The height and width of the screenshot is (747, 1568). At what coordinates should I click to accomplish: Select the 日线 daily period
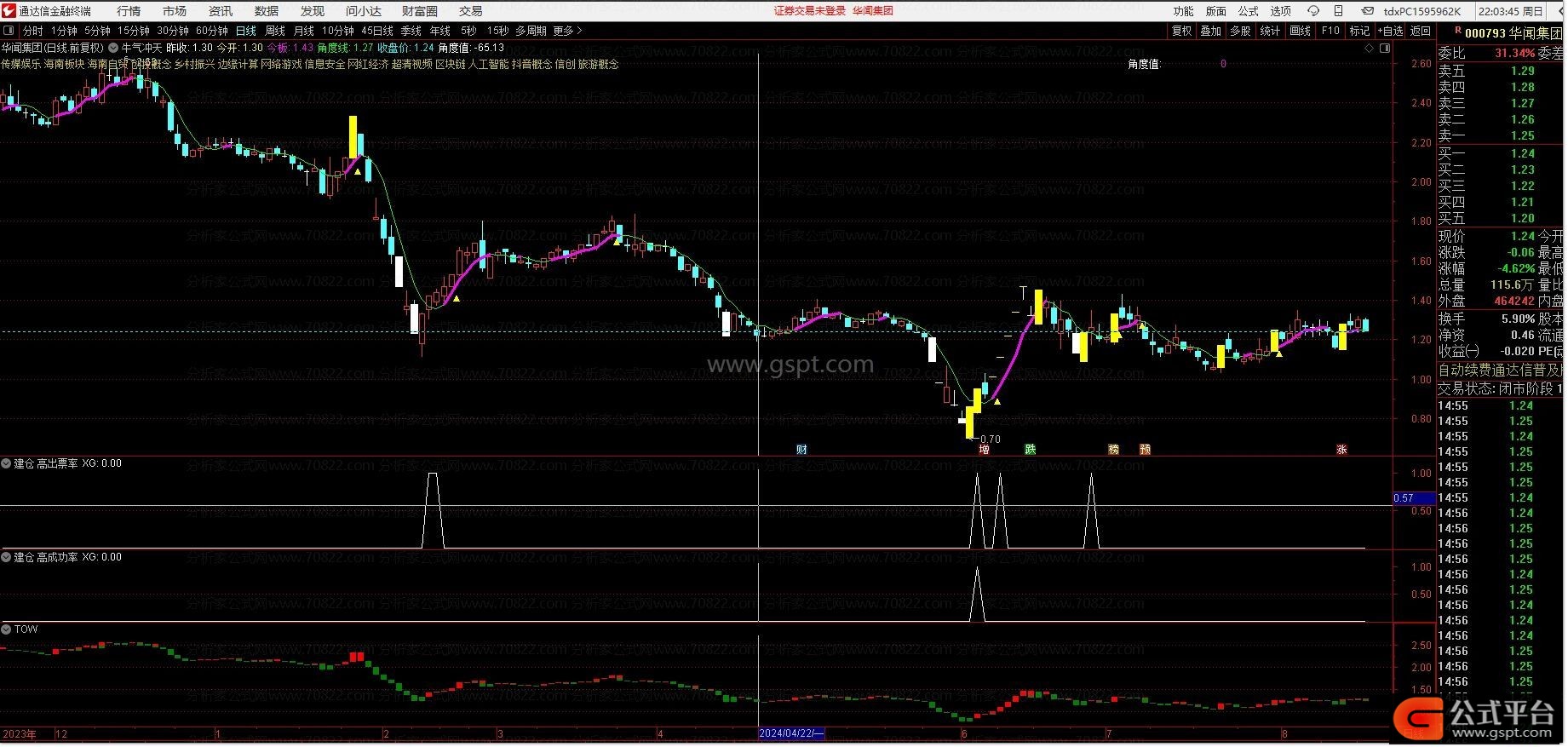click(245, 31)
